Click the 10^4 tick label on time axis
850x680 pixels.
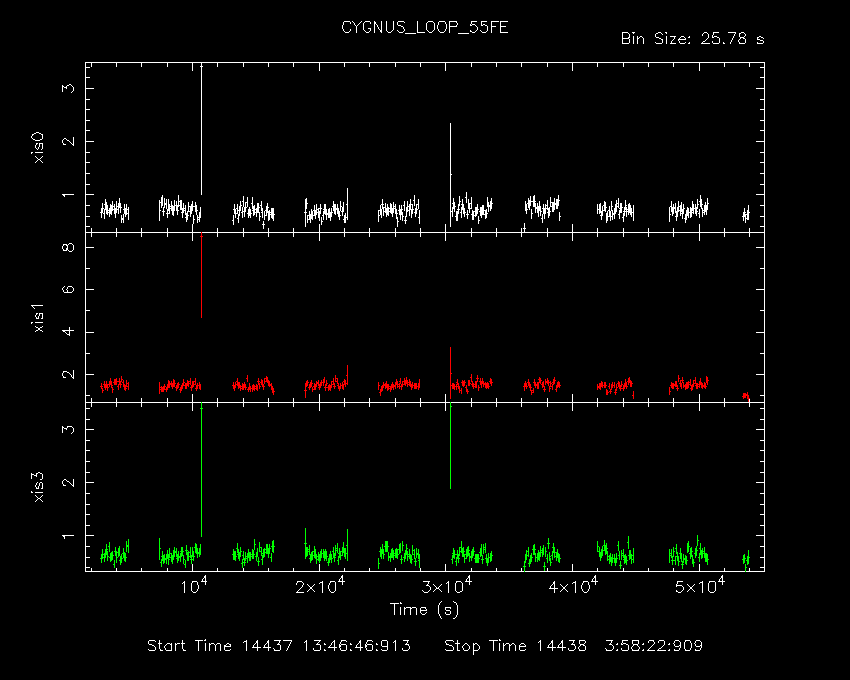pos(194,586)
